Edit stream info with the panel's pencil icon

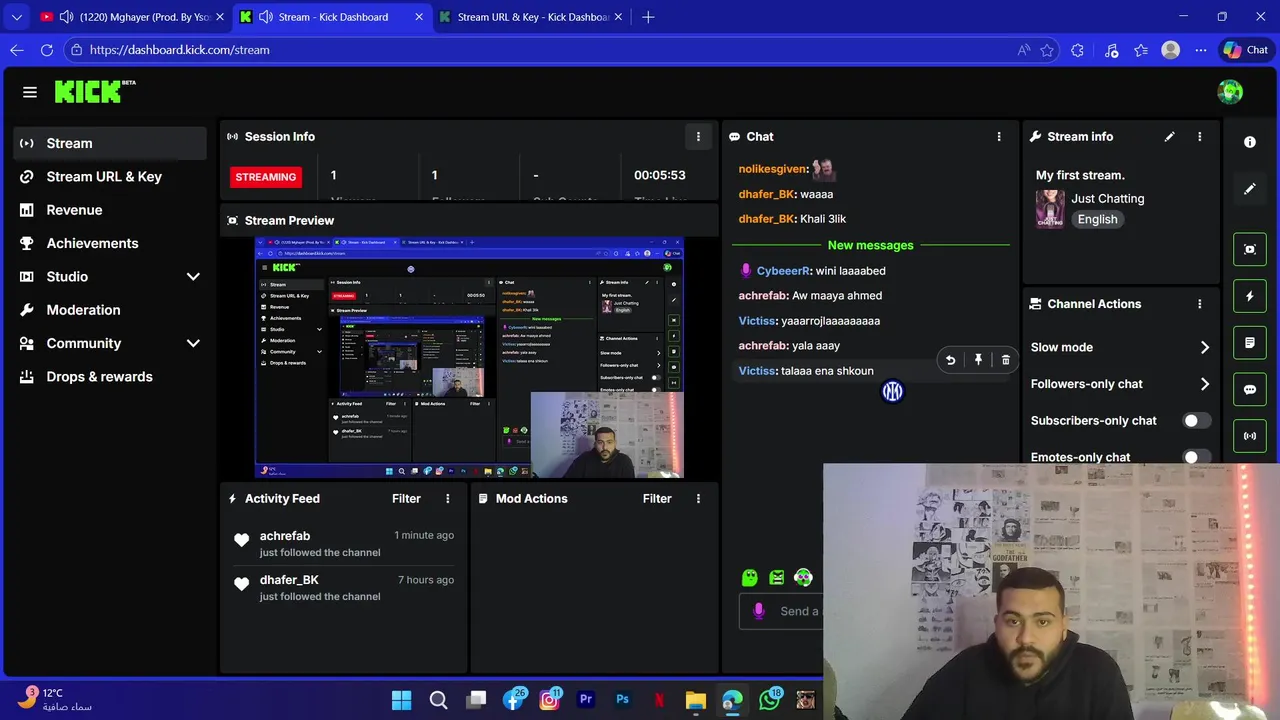point(1169,137)
